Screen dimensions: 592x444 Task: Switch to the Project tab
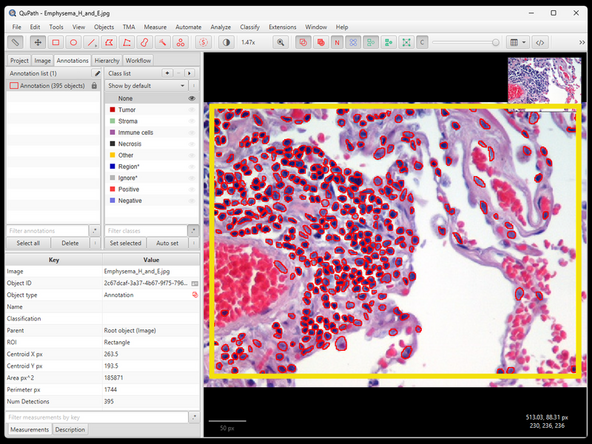tap(19, 60)
